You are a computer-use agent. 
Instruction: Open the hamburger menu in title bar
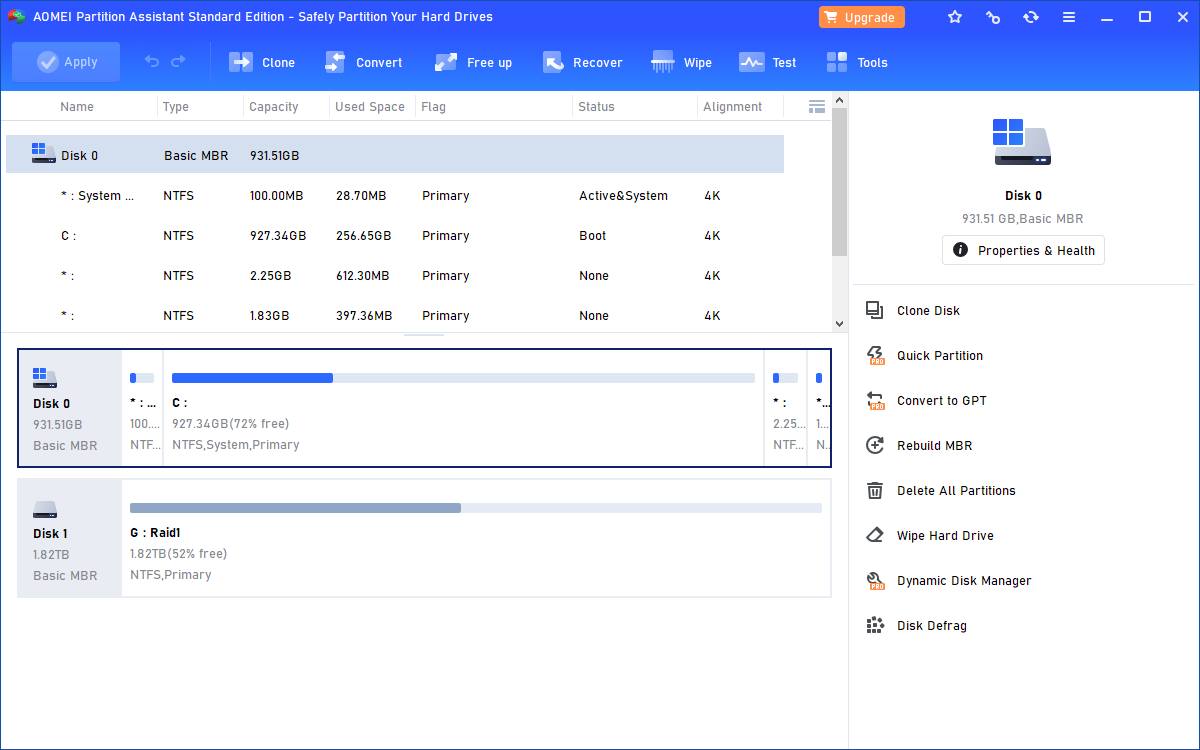[x=1069, y=17]
